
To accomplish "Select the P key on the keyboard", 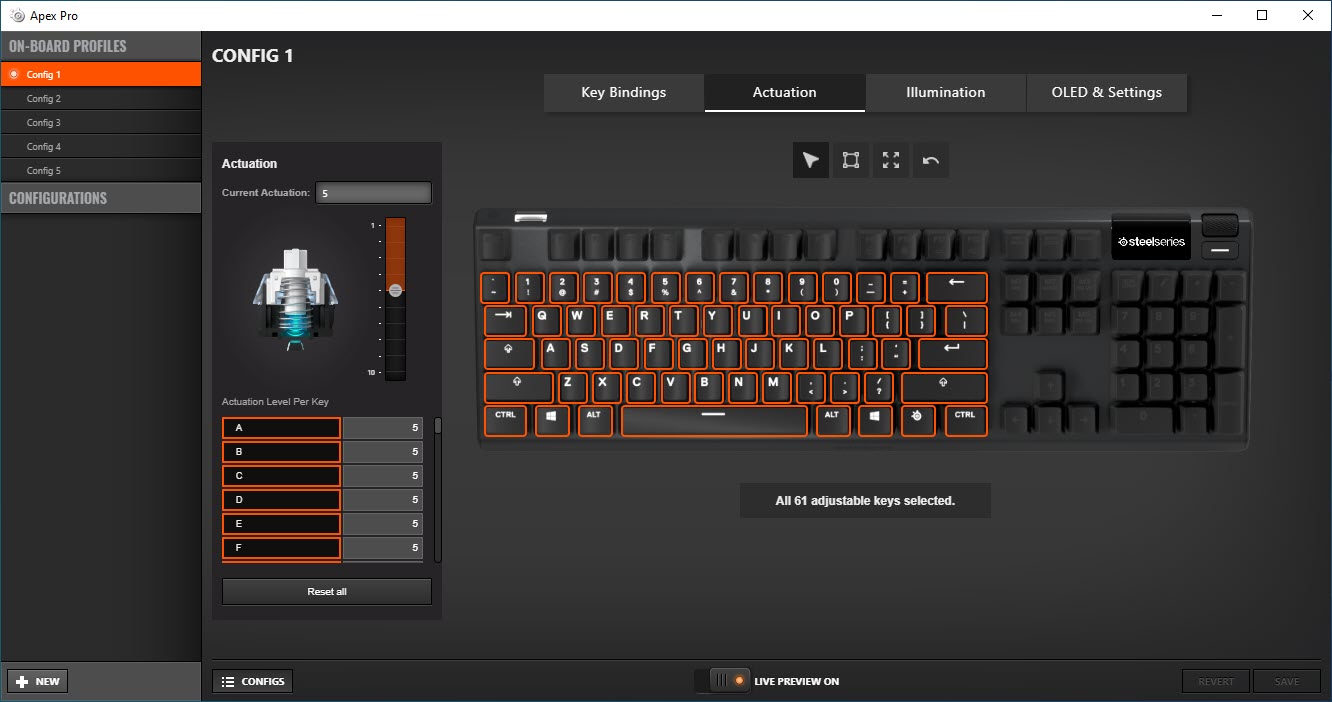I will tap(852, 321).
